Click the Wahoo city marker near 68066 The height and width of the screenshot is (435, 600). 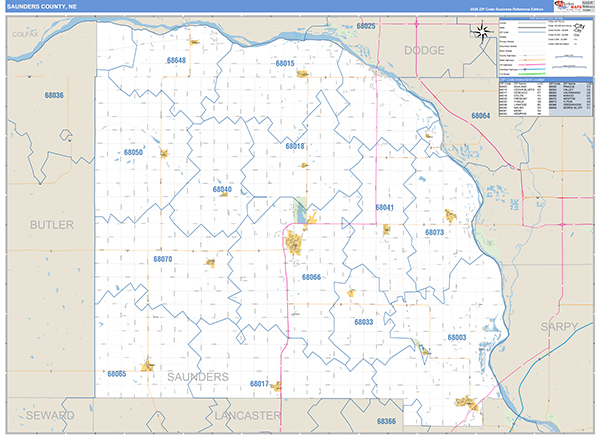(296, 242)
